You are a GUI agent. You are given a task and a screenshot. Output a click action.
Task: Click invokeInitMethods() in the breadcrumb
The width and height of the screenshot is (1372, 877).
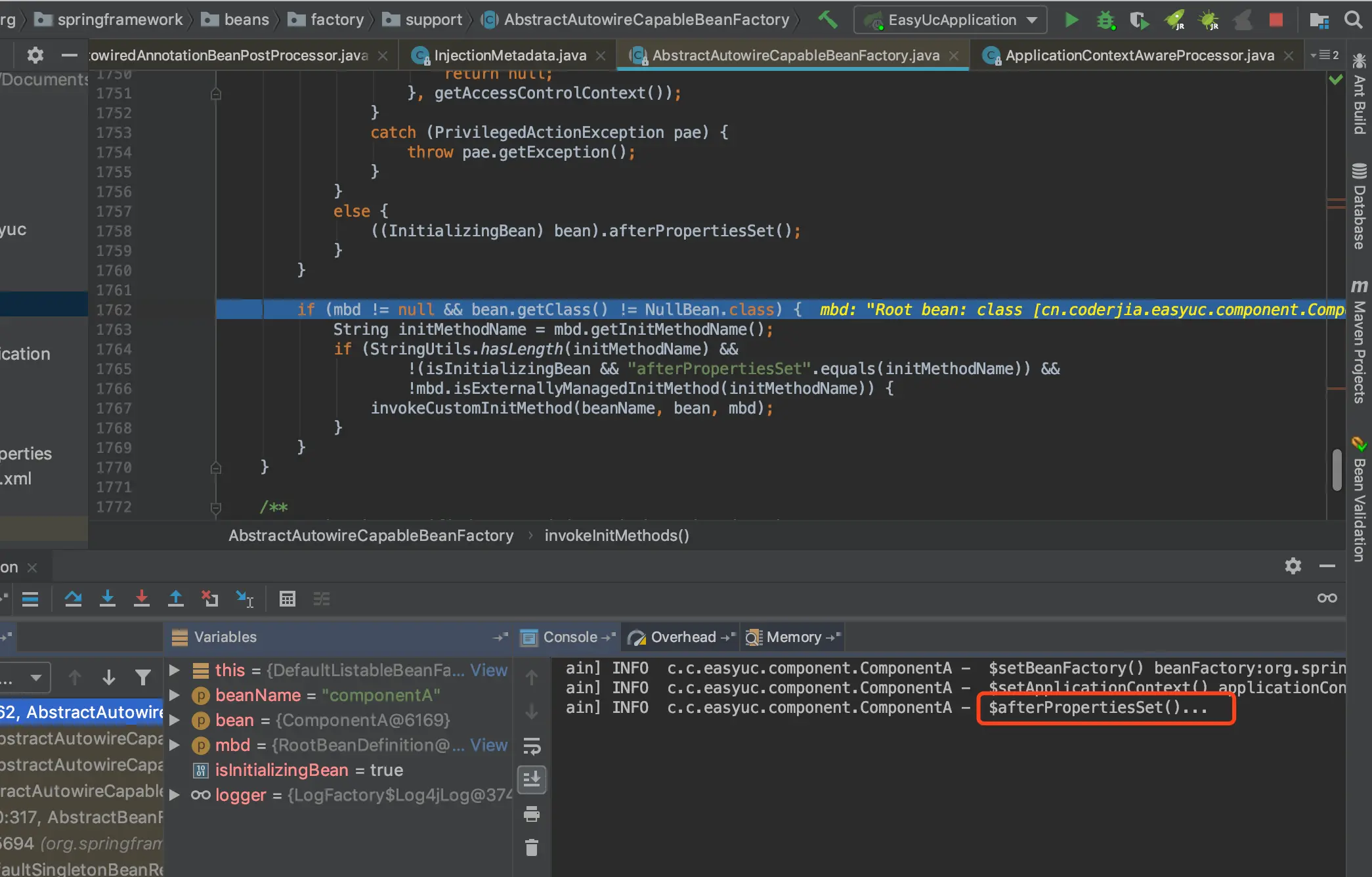click(616, 536)
